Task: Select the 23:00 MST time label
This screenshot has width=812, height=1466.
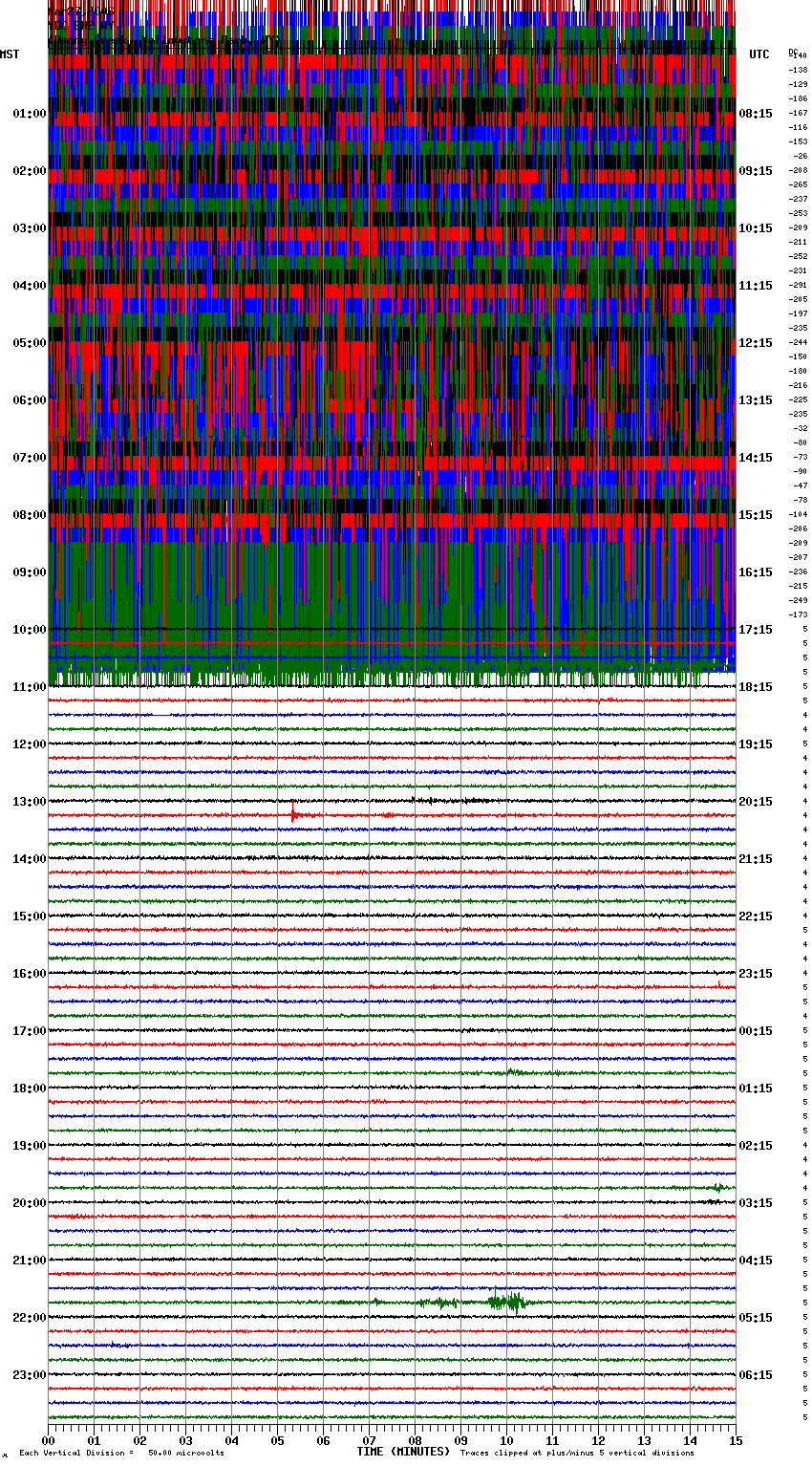Action: point(30,1375)
